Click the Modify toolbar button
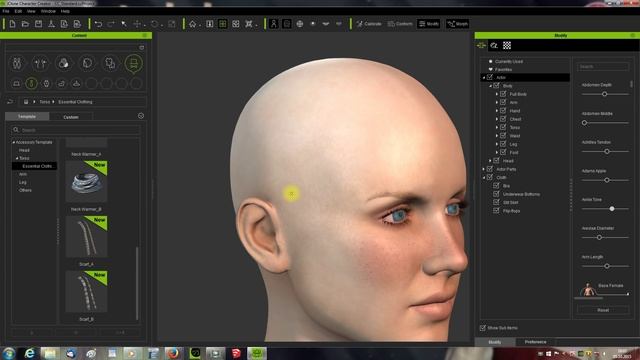The height and width of the screenshot is (360, 640). (x=429, y=24)
